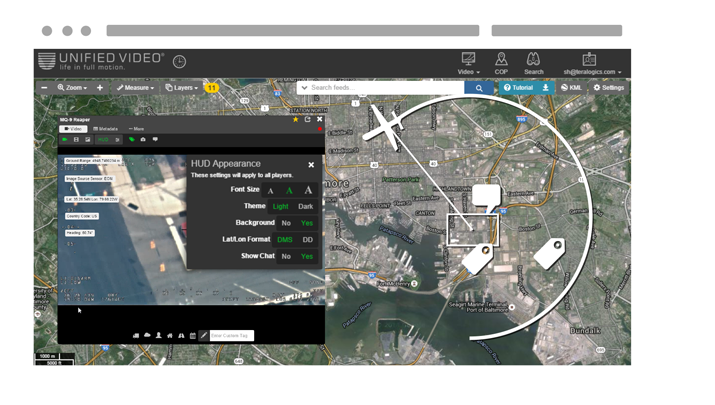
Task: Click the truck tag icon below the video
Action: pos(136,336)
